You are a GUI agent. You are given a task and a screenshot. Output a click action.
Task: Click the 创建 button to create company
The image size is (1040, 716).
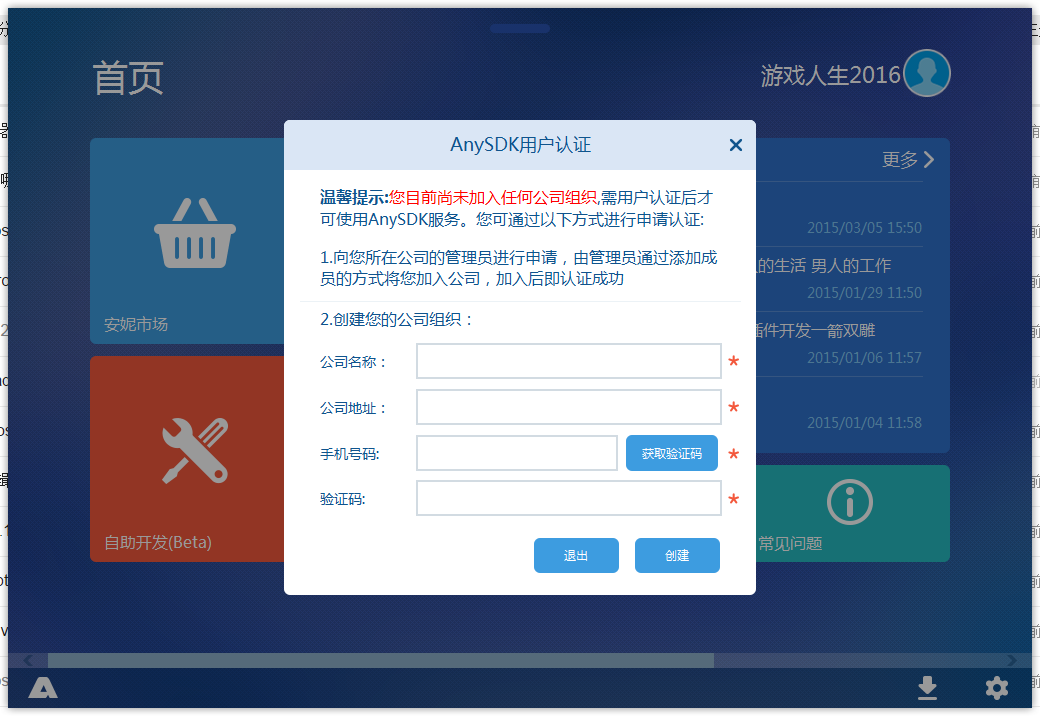677,555
